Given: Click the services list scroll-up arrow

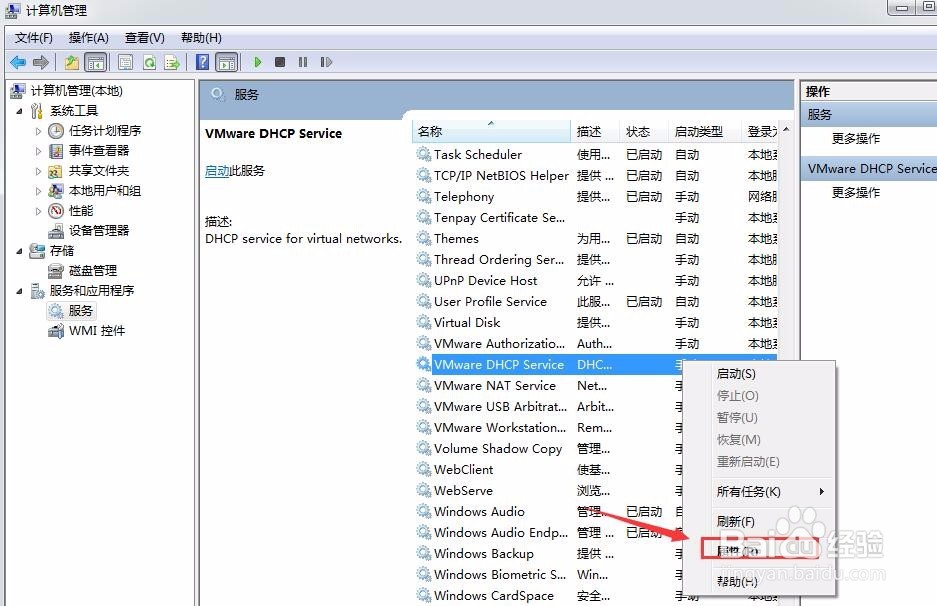Looking at the screenshot, I should click(786, 129).
